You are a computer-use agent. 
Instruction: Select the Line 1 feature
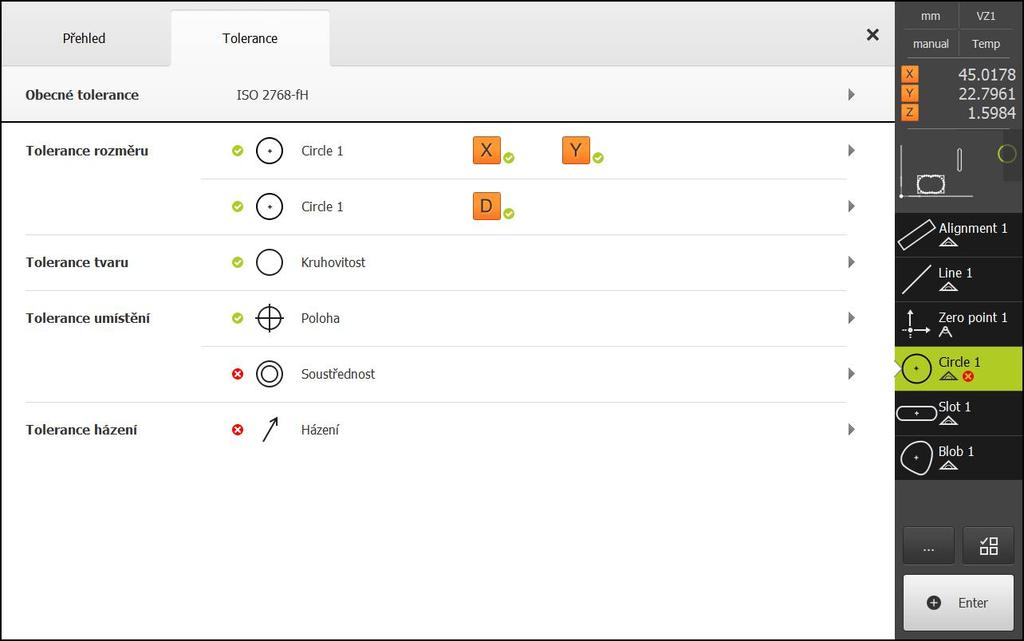(959, 279)
